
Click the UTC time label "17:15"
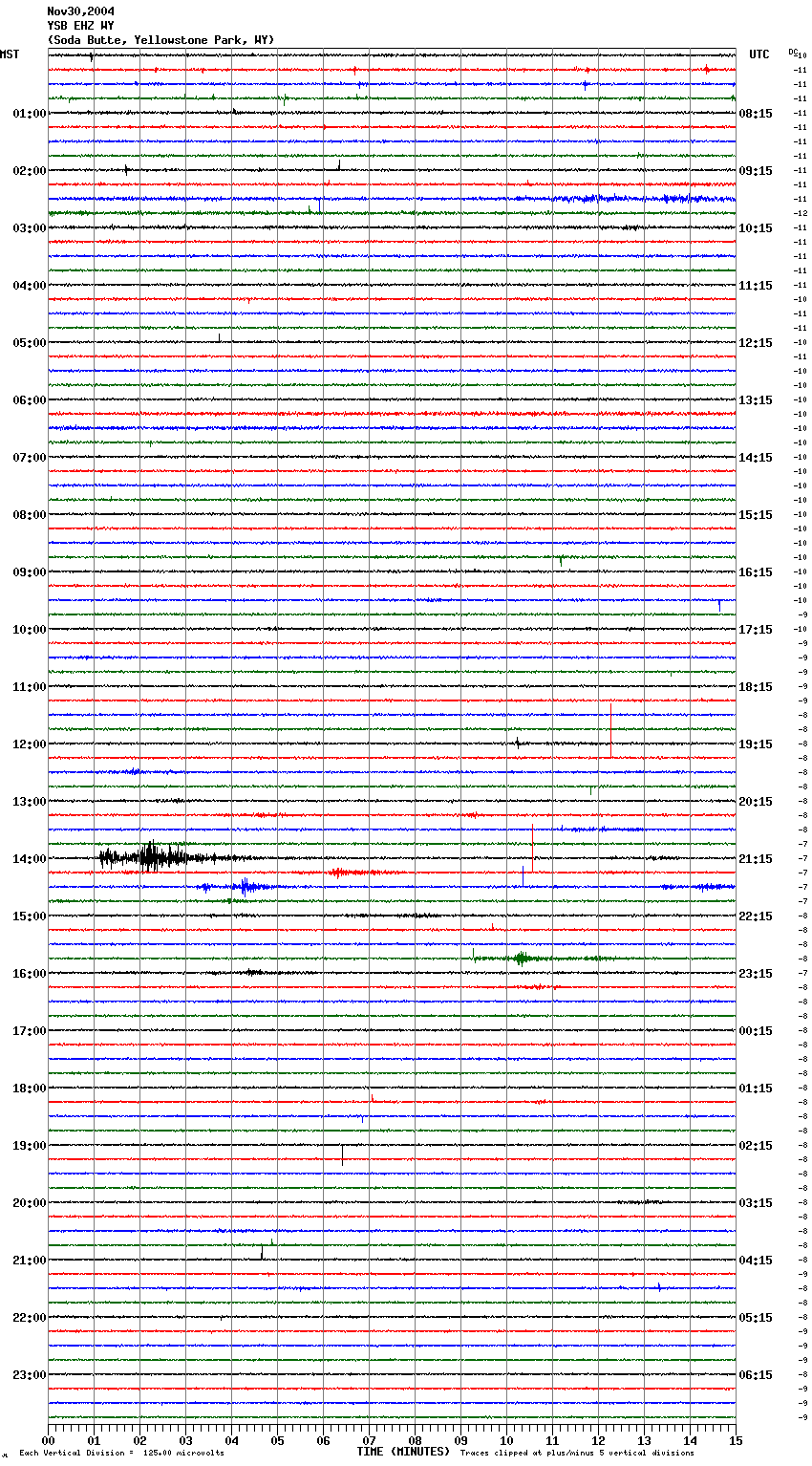(756, 630)
